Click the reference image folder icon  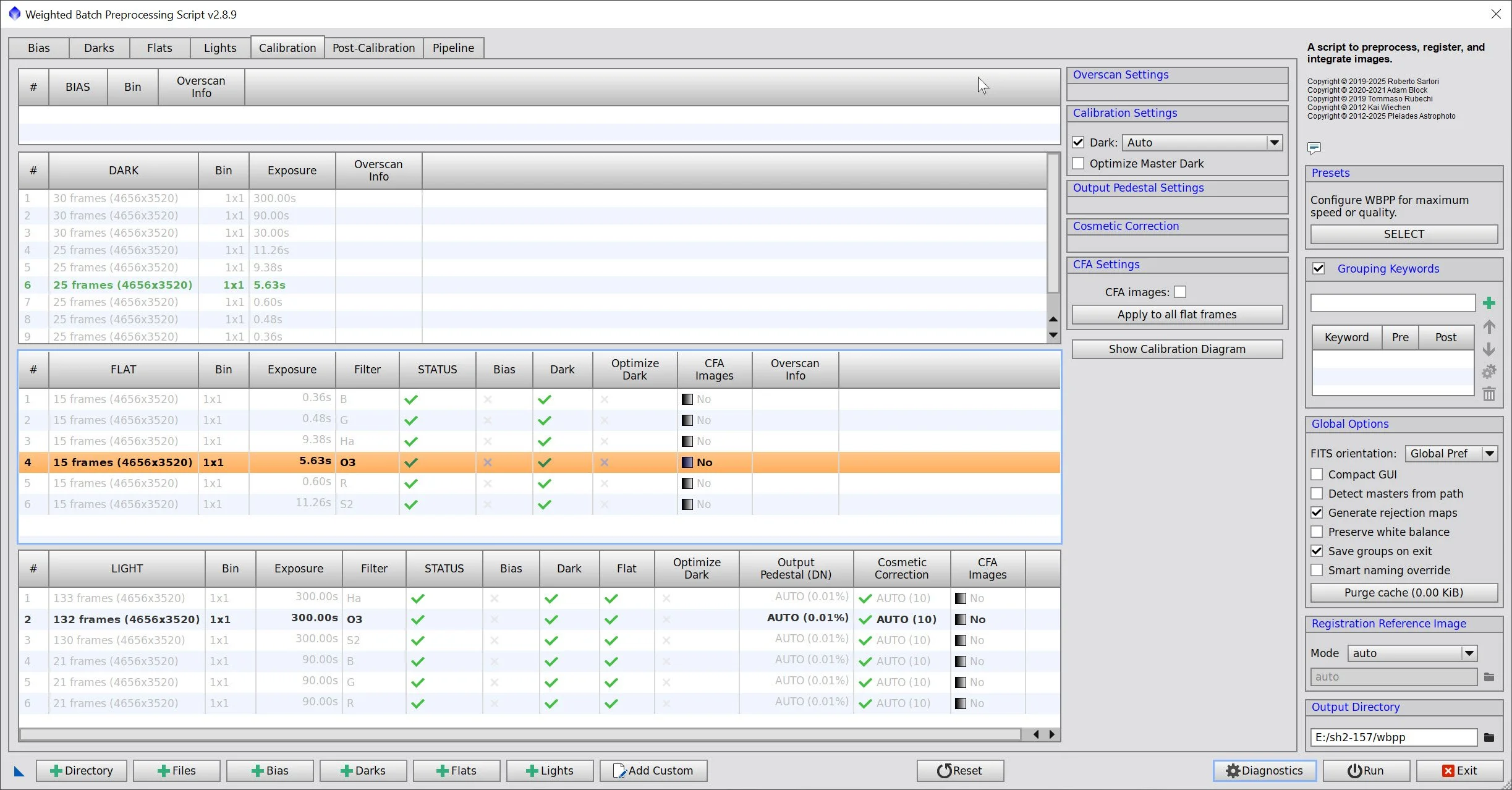pos(1489,677)
